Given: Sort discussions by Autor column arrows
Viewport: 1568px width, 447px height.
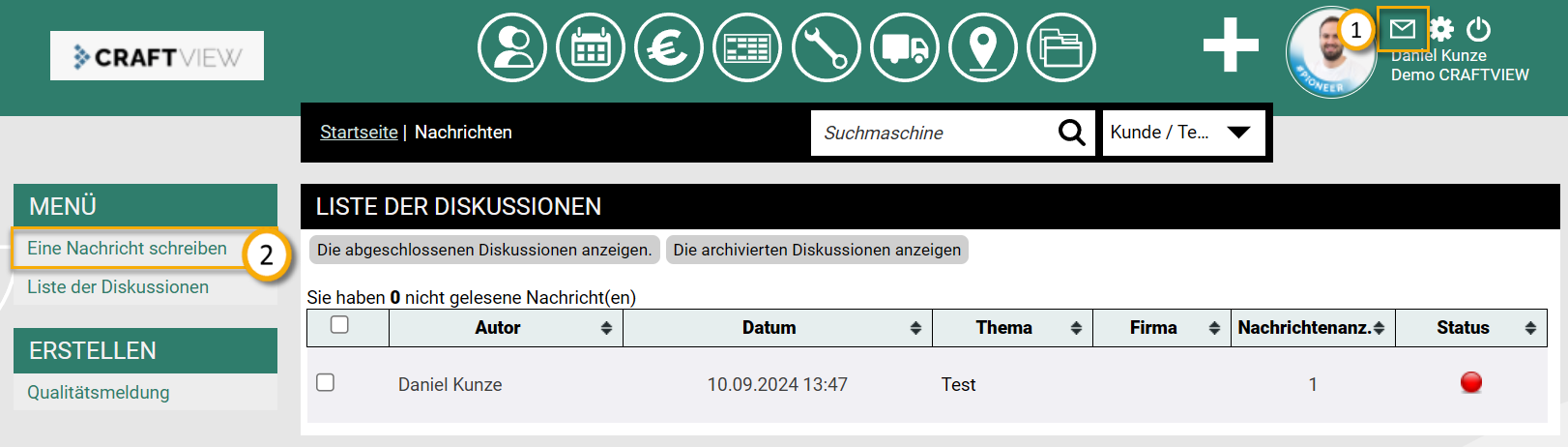Looking at the screenshot, I should [x=606, y=328].
